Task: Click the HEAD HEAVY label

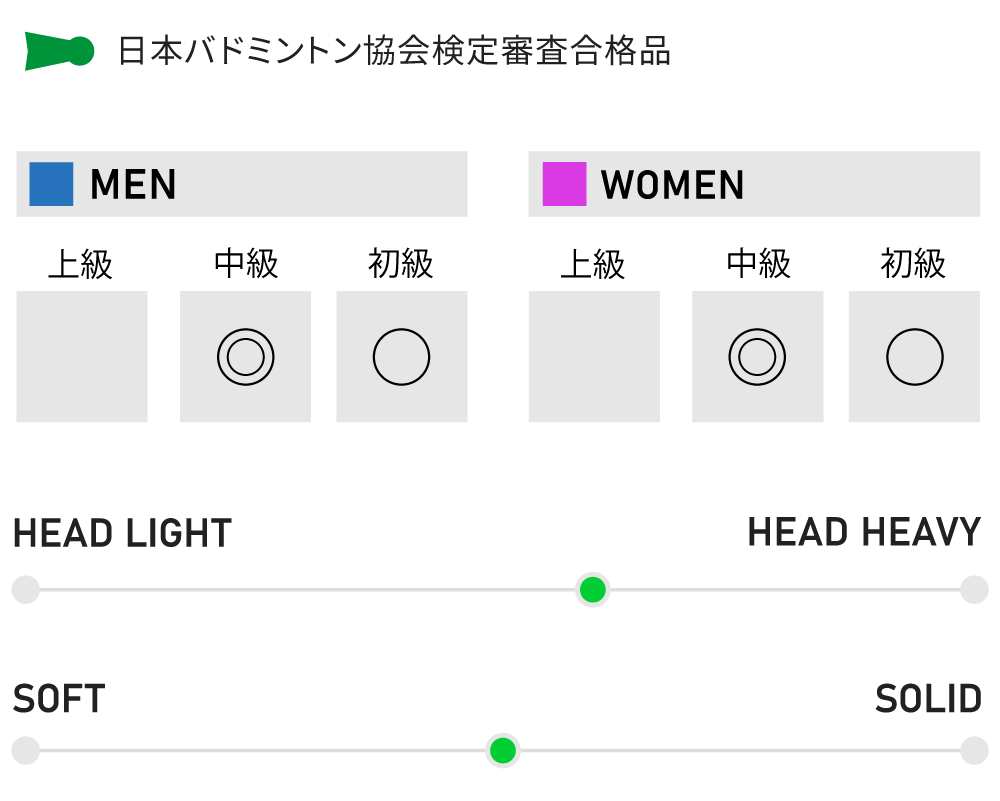Action: [x=864, y=533]
